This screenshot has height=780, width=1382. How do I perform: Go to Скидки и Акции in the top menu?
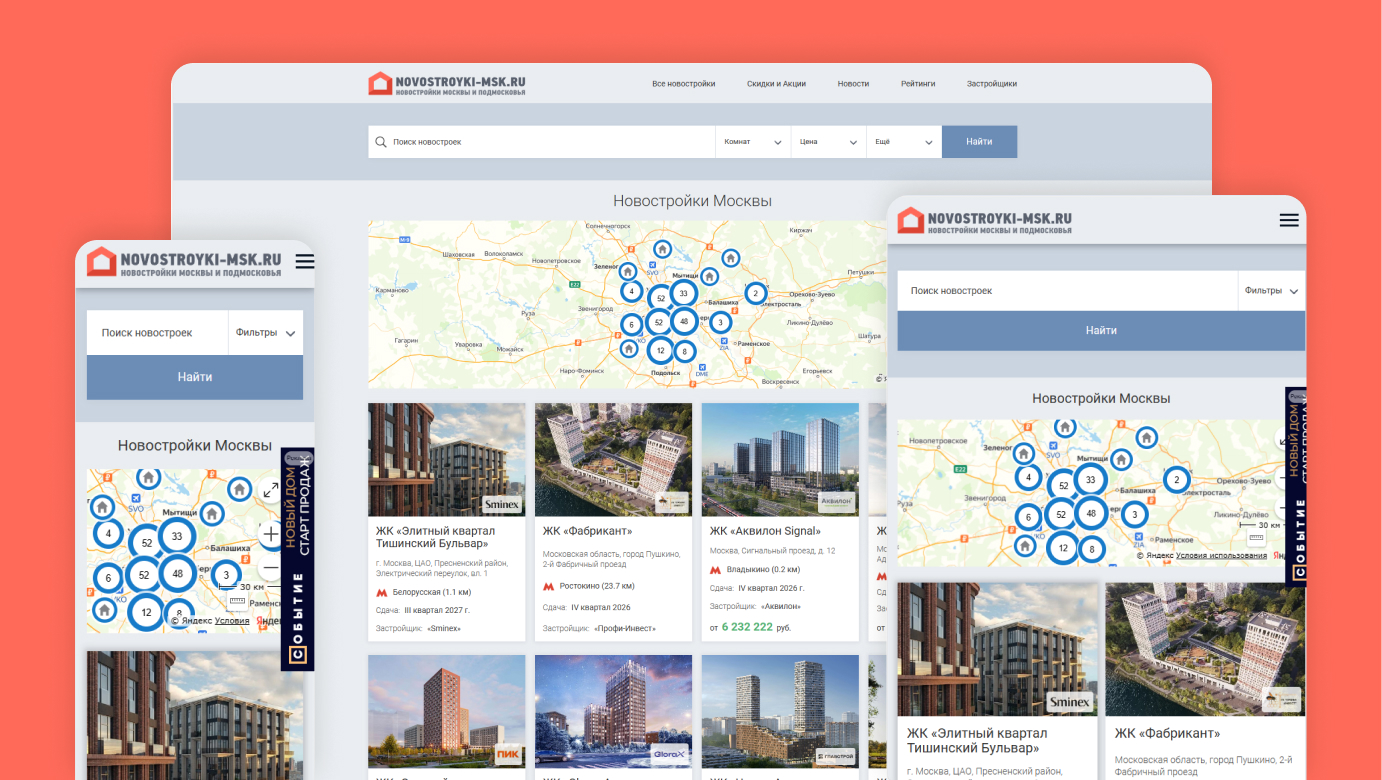pos(776,84)
